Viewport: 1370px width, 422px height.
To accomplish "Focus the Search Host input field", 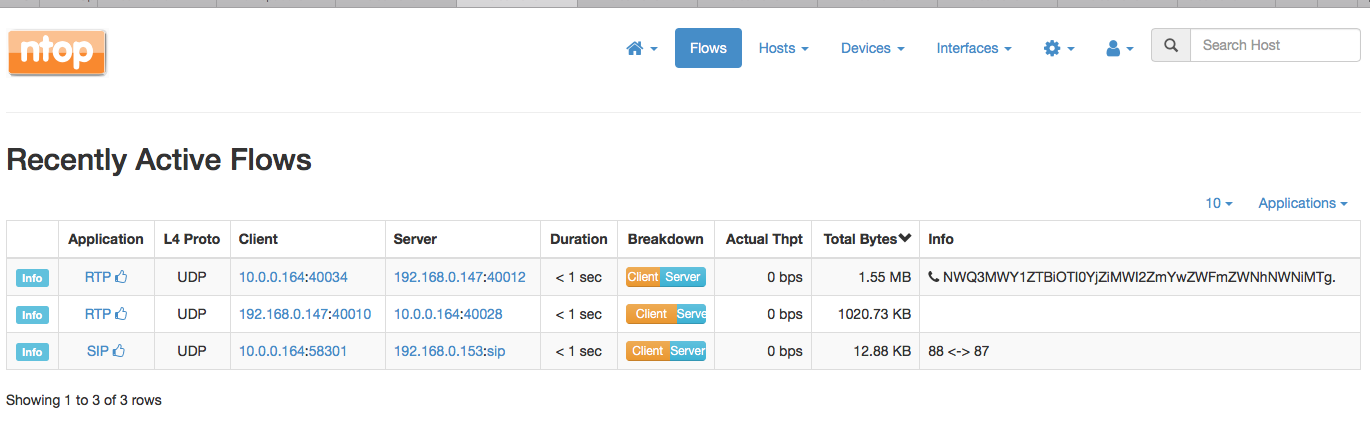I will (x=1275, y=45).
